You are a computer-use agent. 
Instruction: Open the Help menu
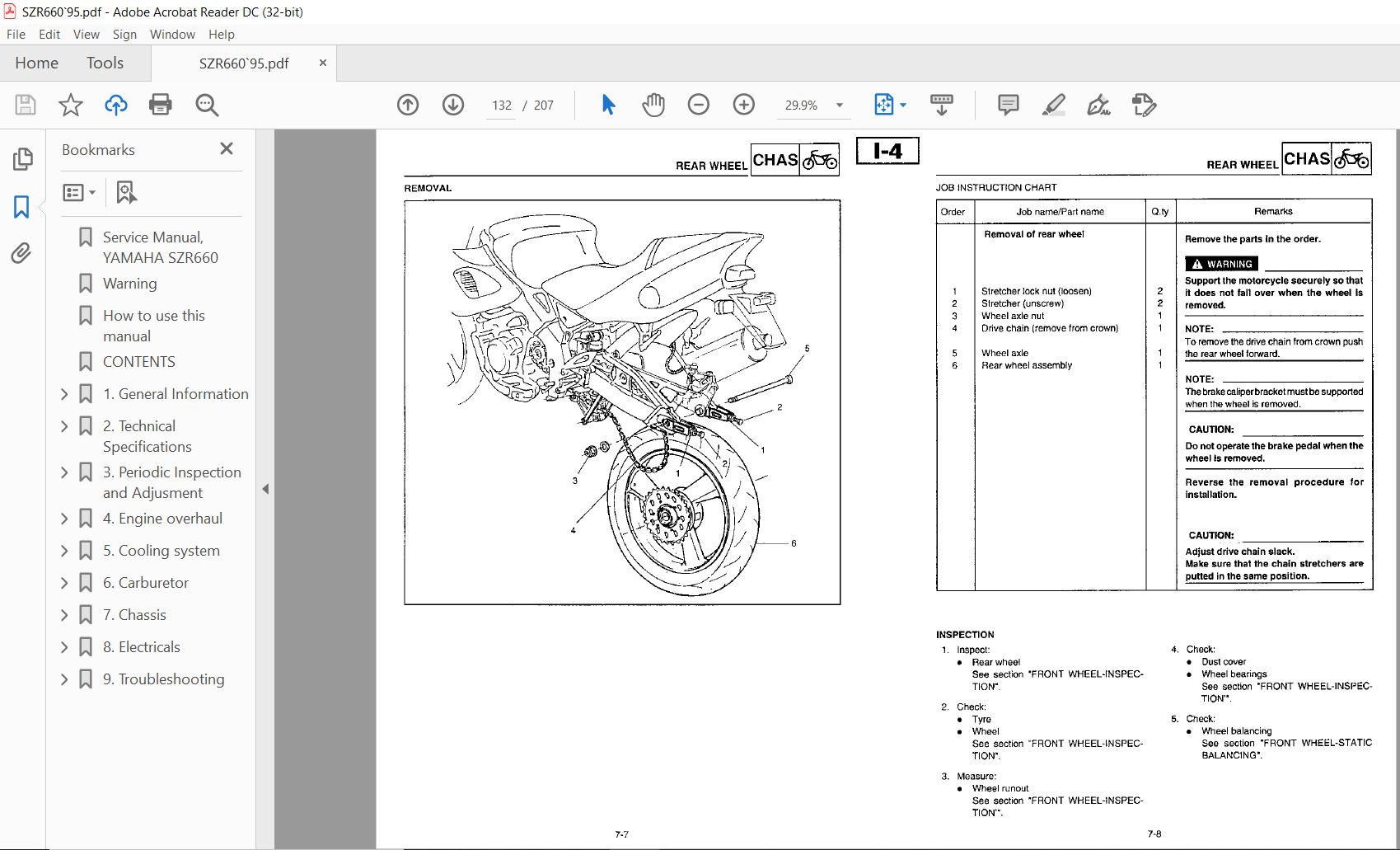(222, 34)
